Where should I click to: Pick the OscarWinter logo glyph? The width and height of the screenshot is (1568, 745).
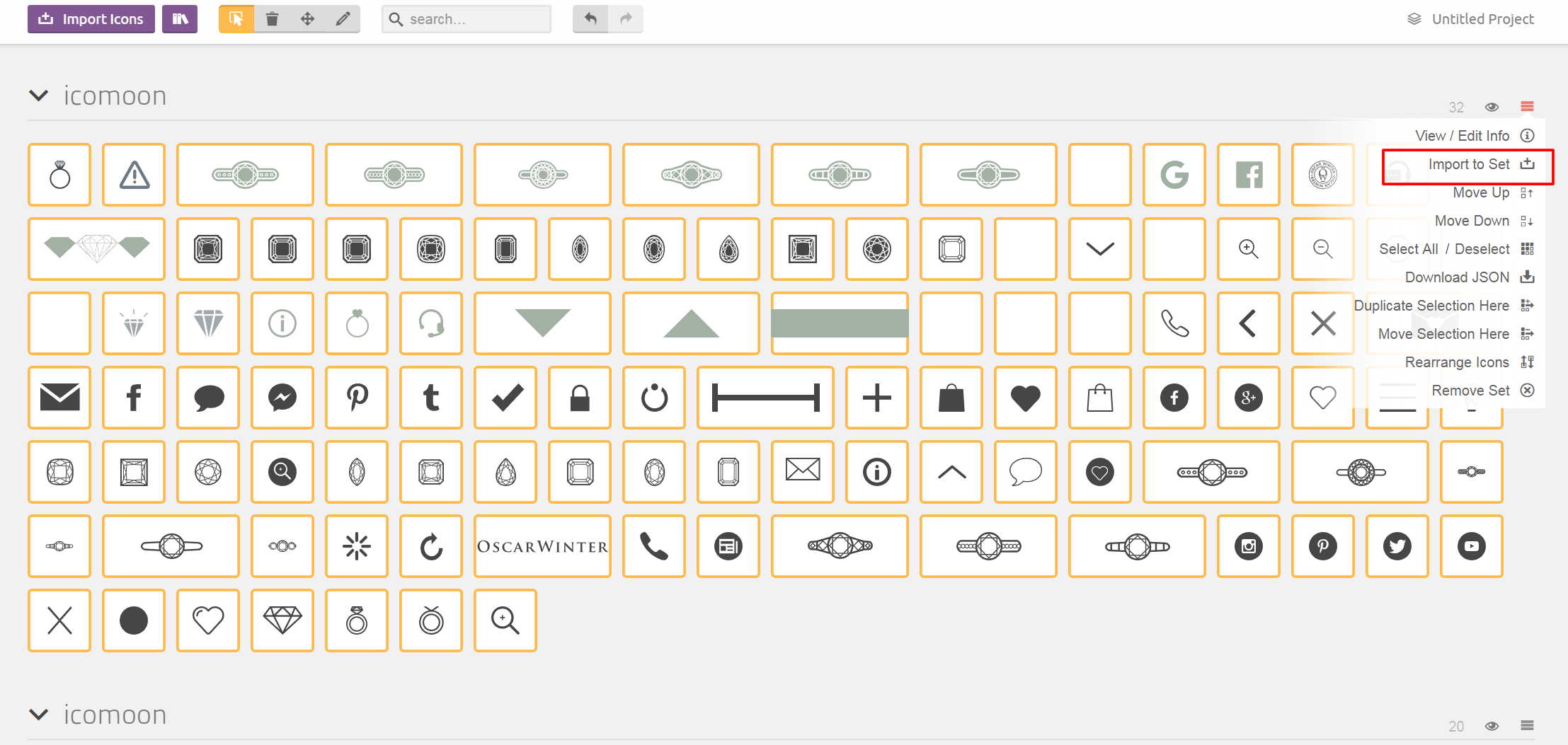pos(542,546)
